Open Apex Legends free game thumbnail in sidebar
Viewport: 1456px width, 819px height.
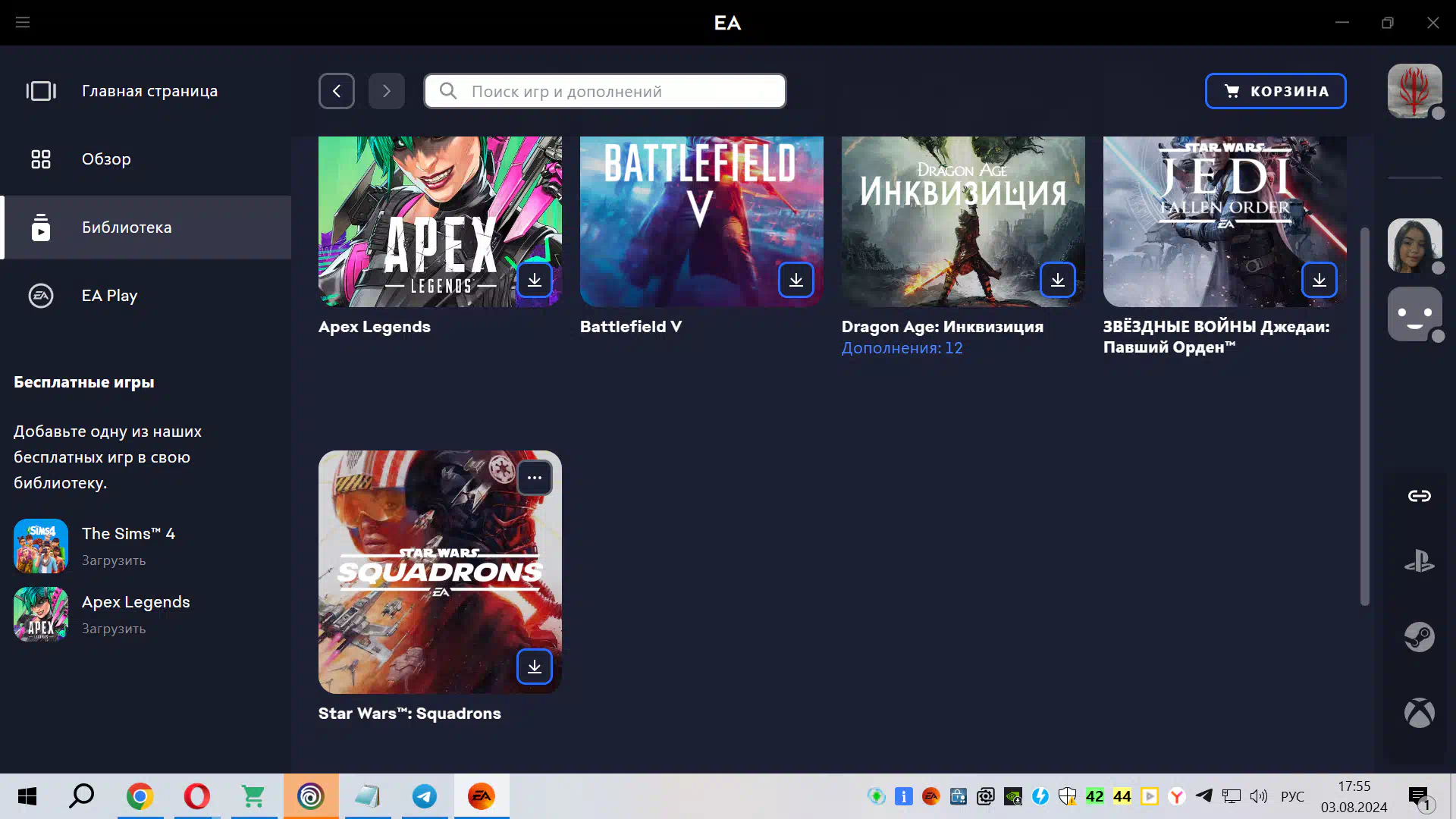[x=41, y=614]
